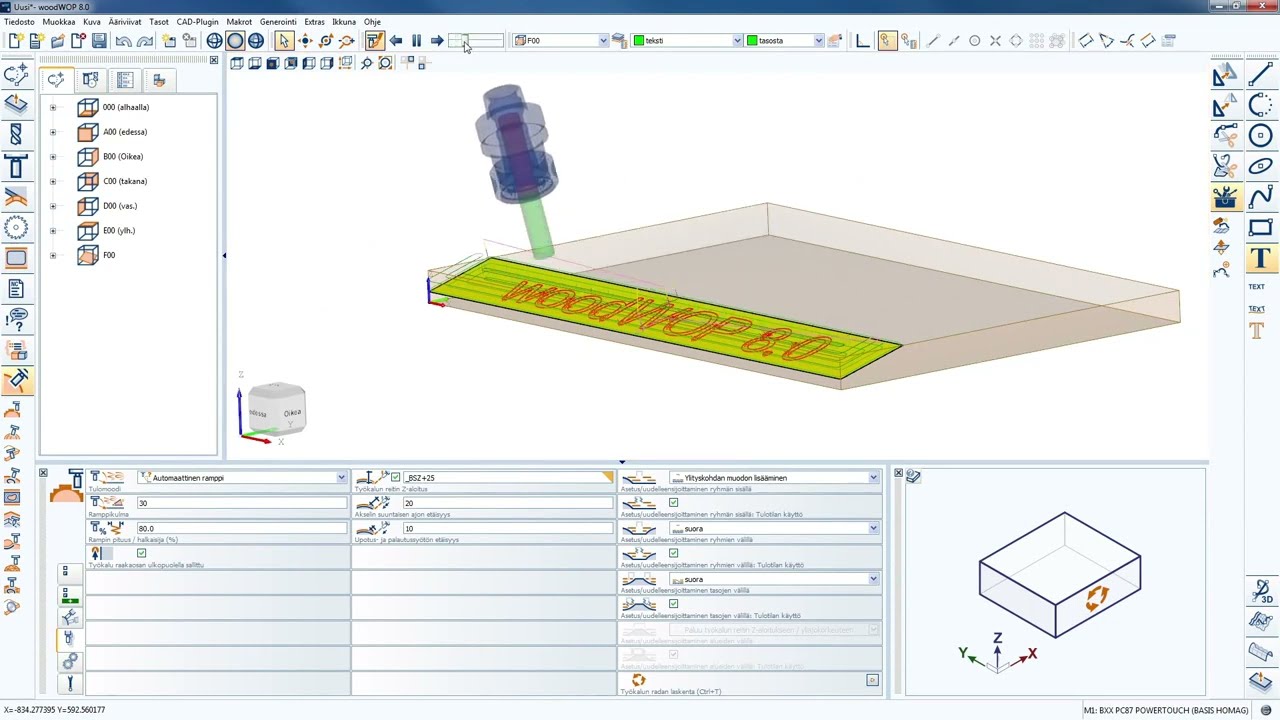Screen dimensions: 1280x720
Task: Open a file using the folder icon
Action: coord(57,41)
